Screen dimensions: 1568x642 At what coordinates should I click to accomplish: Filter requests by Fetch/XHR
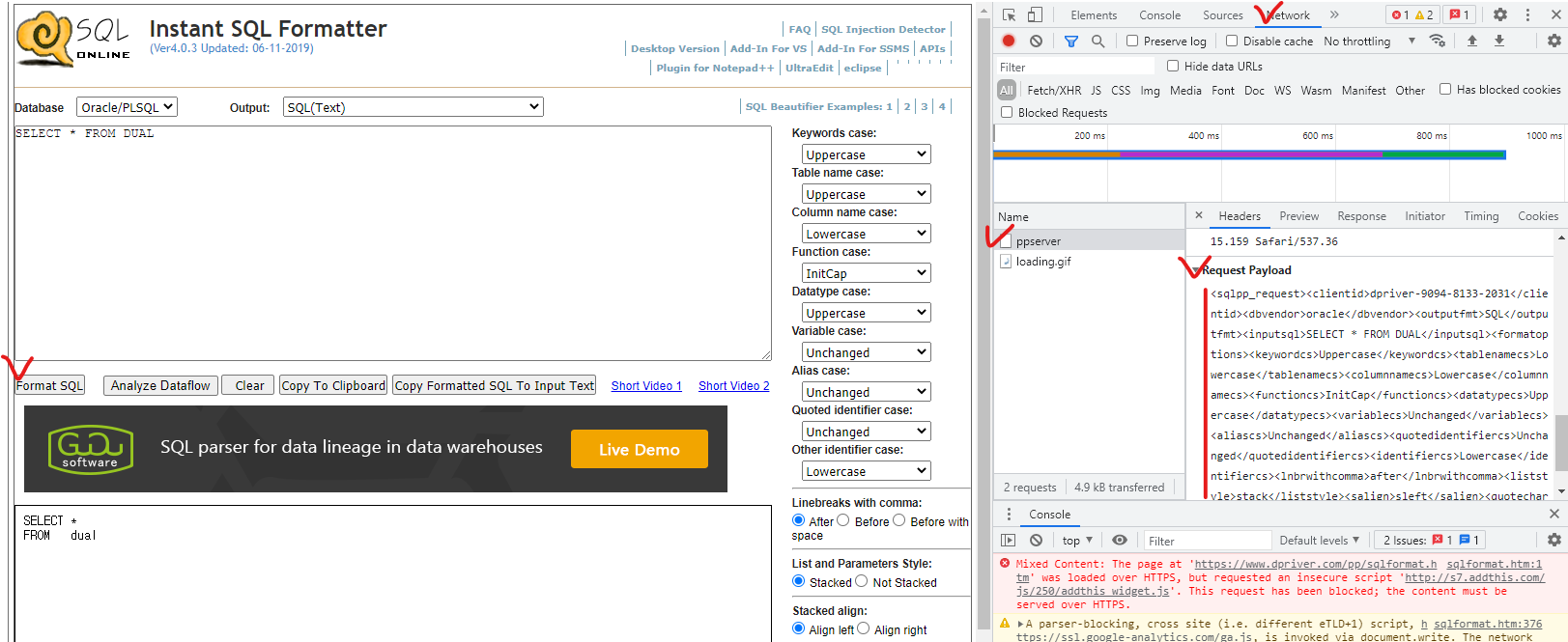tap(1054, 90)
